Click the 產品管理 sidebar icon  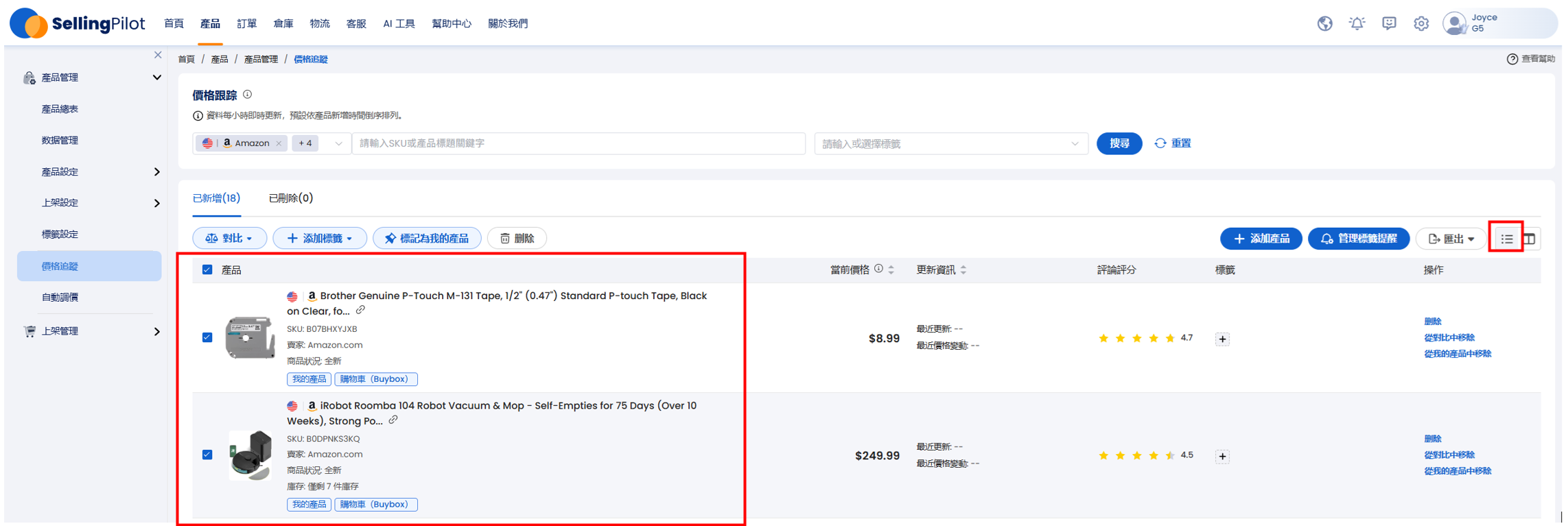(x=29, y=77)
